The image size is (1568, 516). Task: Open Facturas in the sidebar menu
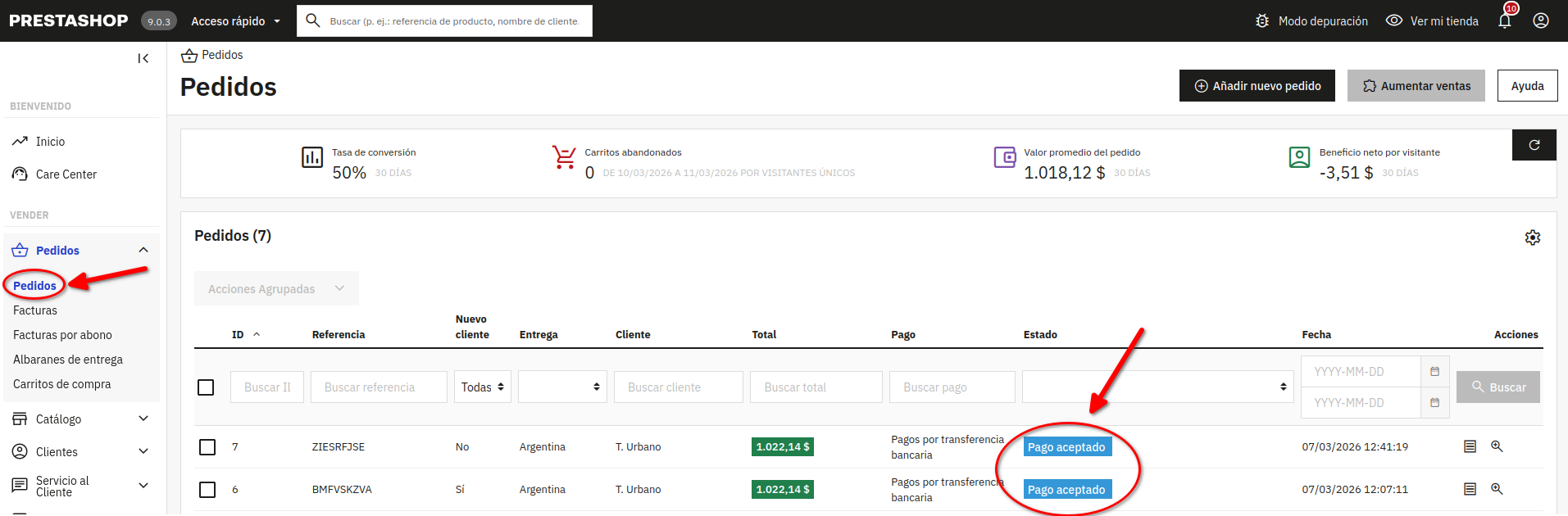[x=35, y=310]
